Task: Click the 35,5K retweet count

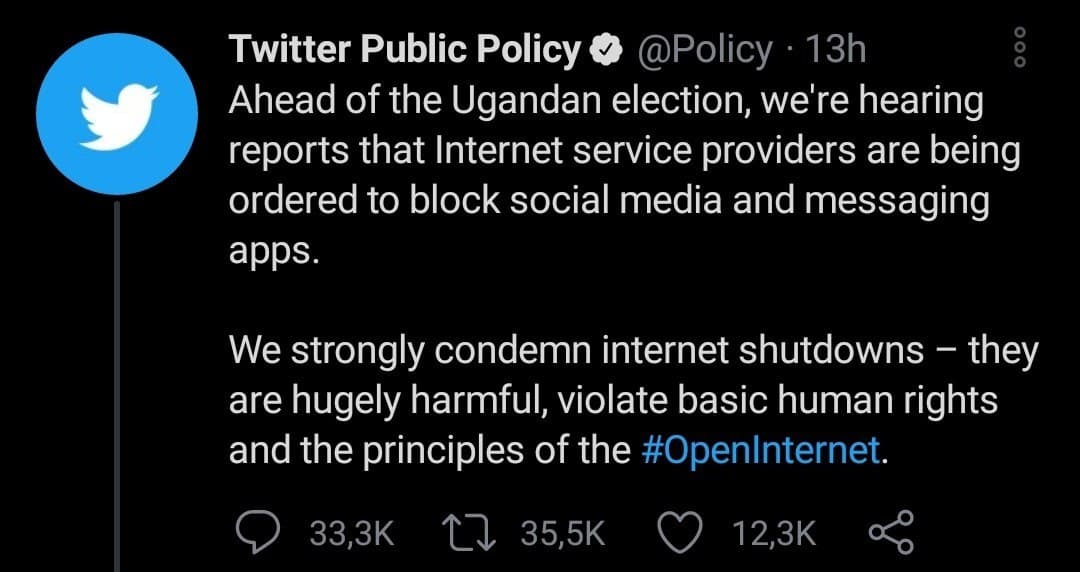Action: 564,534
